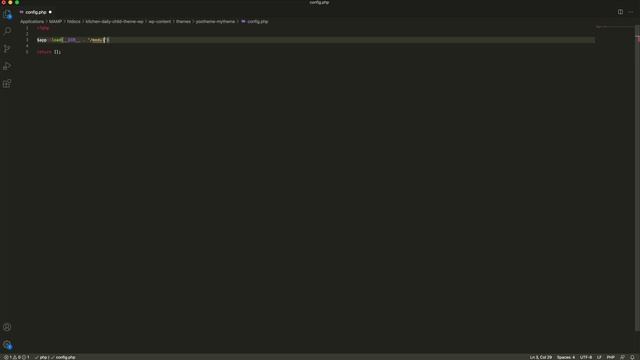Split the editor to the right
This screenshot has height=360, width=640.
click(620, 12)
